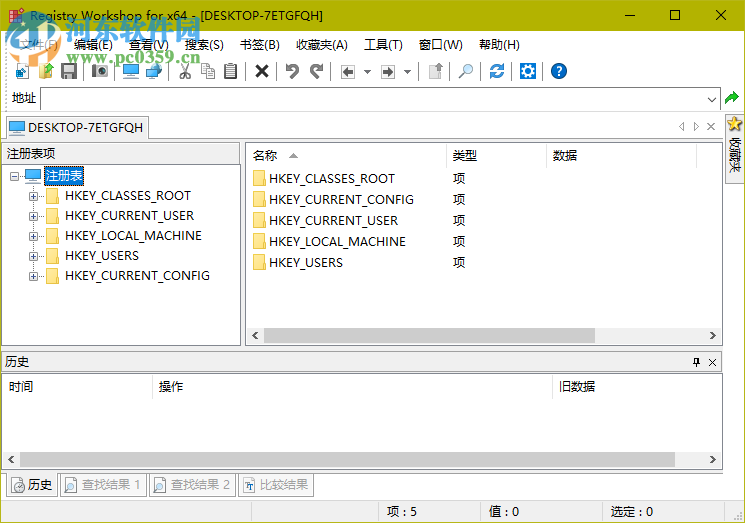
Task: Click the 时间 history column header
Action: point(77,387)
